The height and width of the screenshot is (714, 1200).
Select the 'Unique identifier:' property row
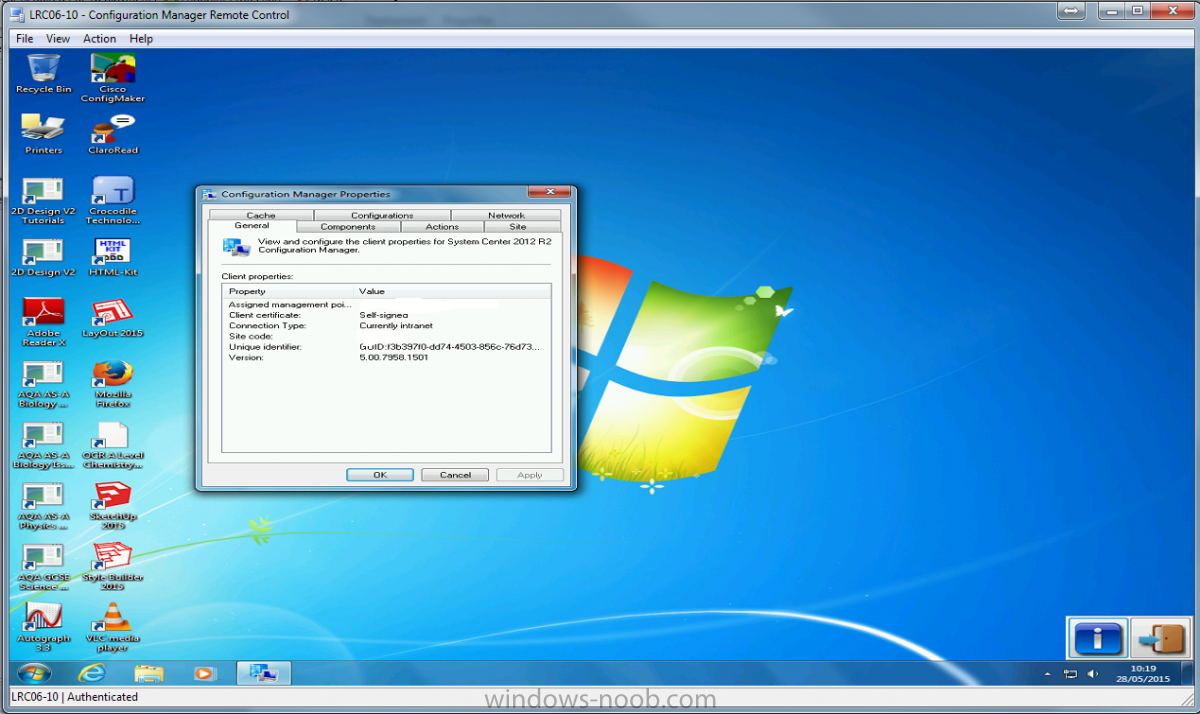pos(386,347)
